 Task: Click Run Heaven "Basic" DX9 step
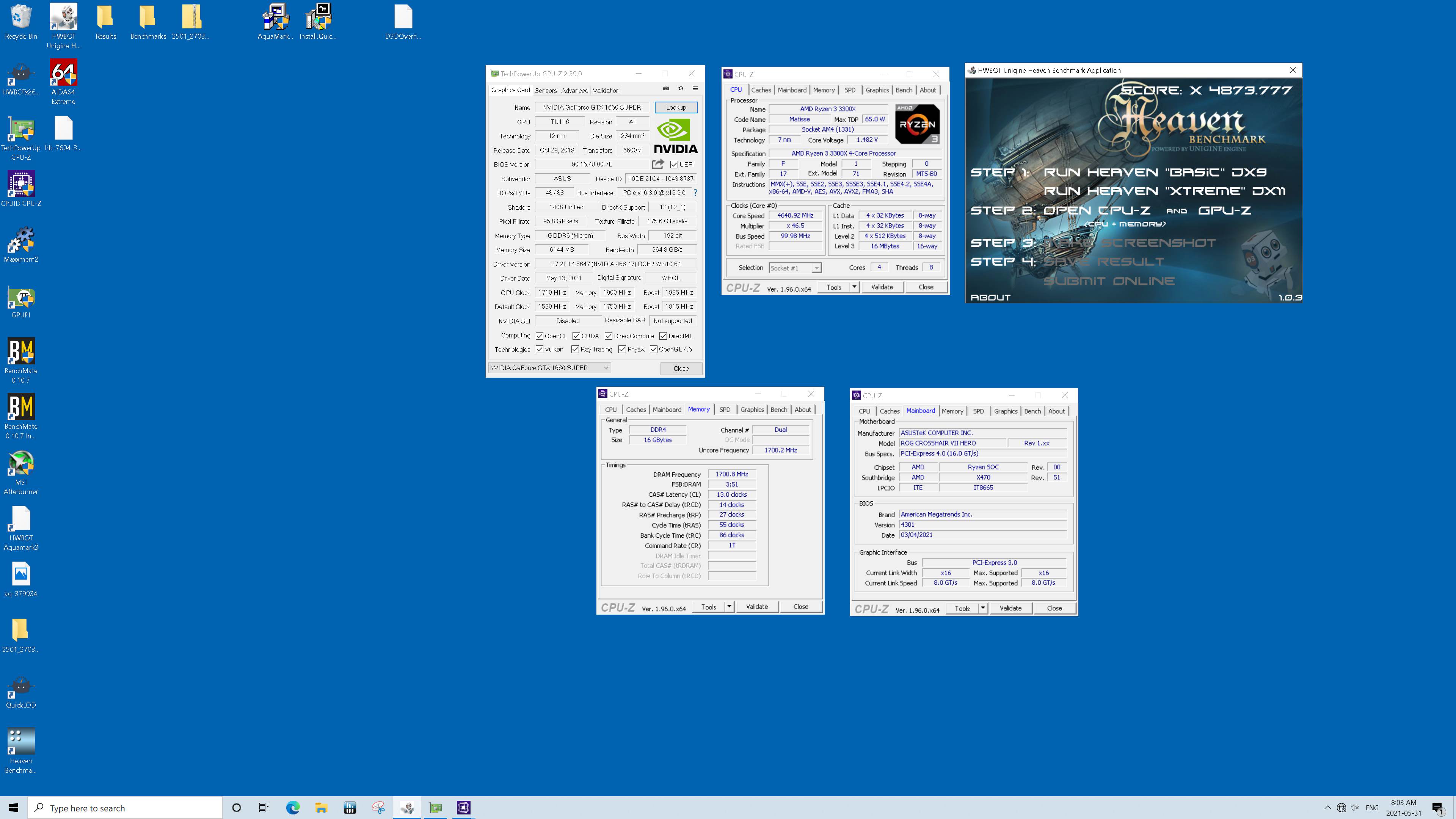click(x=1155, y=173)
